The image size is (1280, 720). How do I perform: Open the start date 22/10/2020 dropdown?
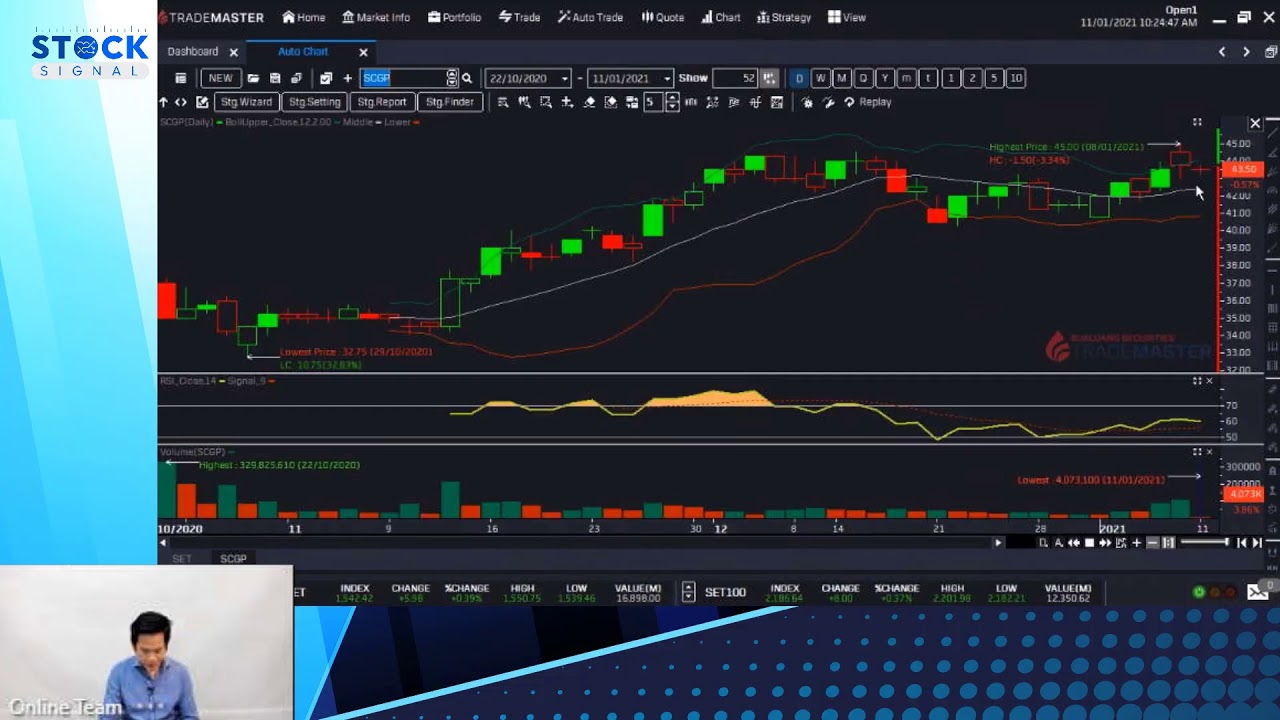coord(565,79)
